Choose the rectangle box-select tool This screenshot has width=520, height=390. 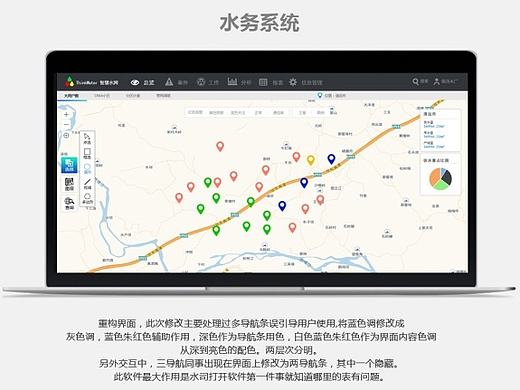[87, 154]
